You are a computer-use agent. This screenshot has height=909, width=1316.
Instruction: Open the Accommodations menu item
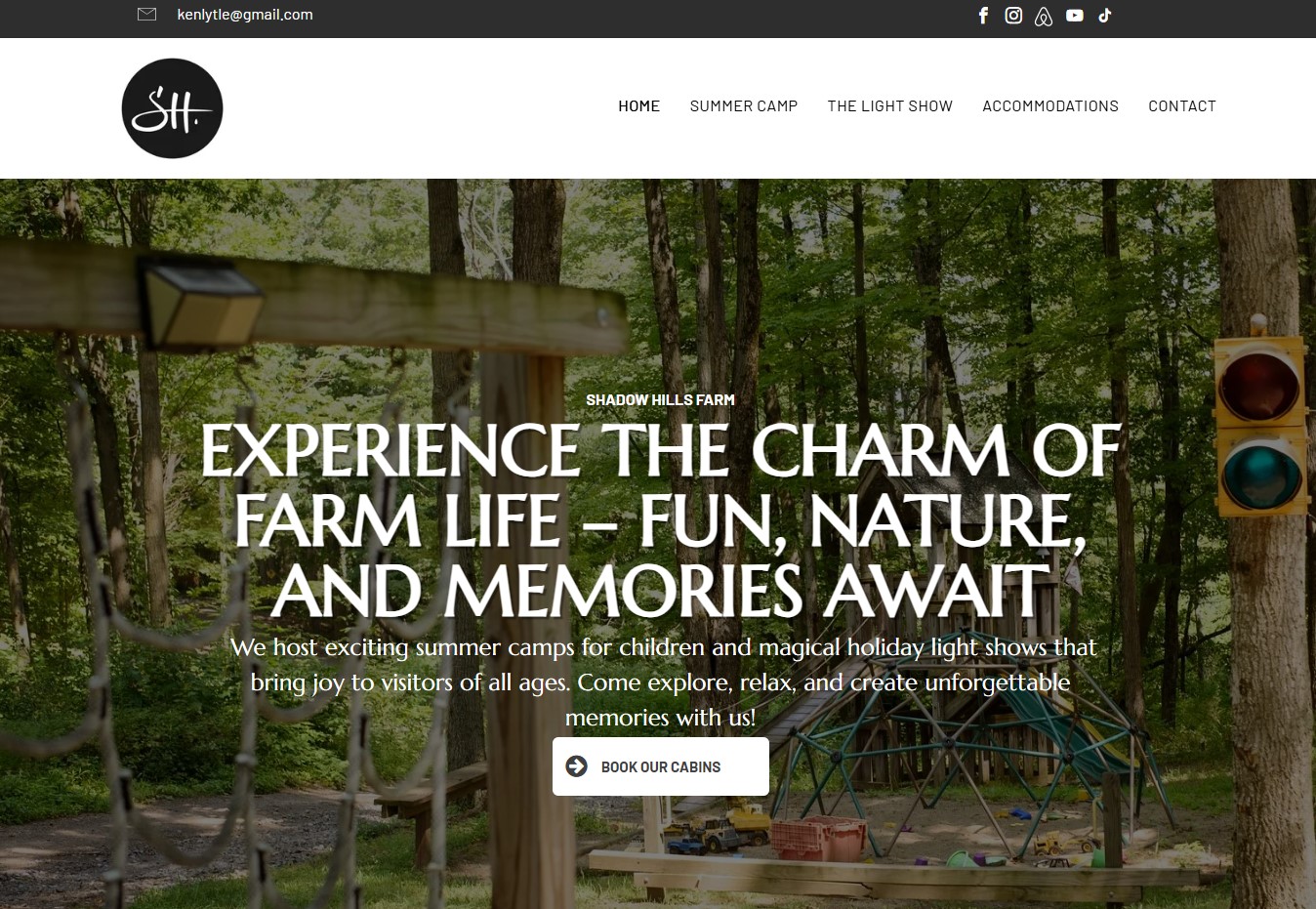tap(1050, 106)
